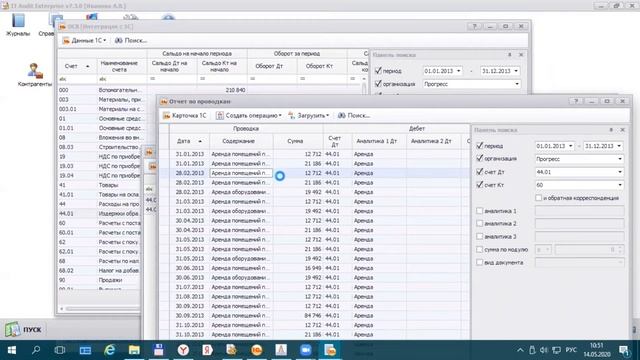The width and height of the screenshot is (640, 360).
Task: Open the end date 31.12.2013 dropdown in the report panel
Action: coord(619,146)
